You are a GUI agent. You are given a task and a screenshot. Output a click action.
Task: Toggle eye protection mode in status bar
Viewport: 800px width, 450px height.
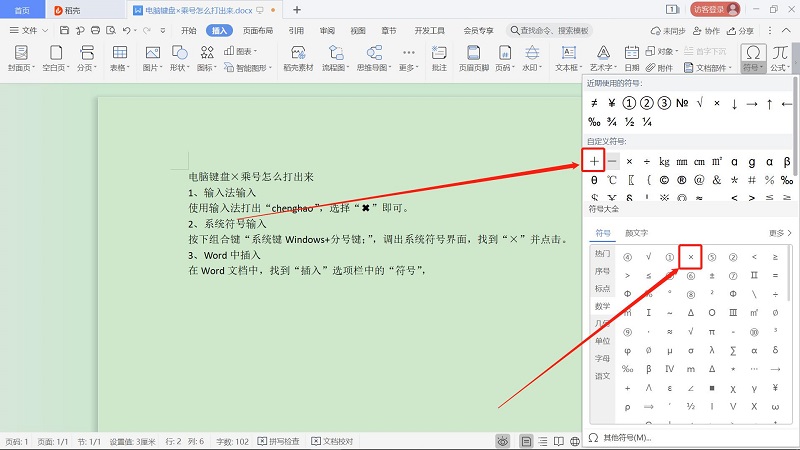[504, 440]
